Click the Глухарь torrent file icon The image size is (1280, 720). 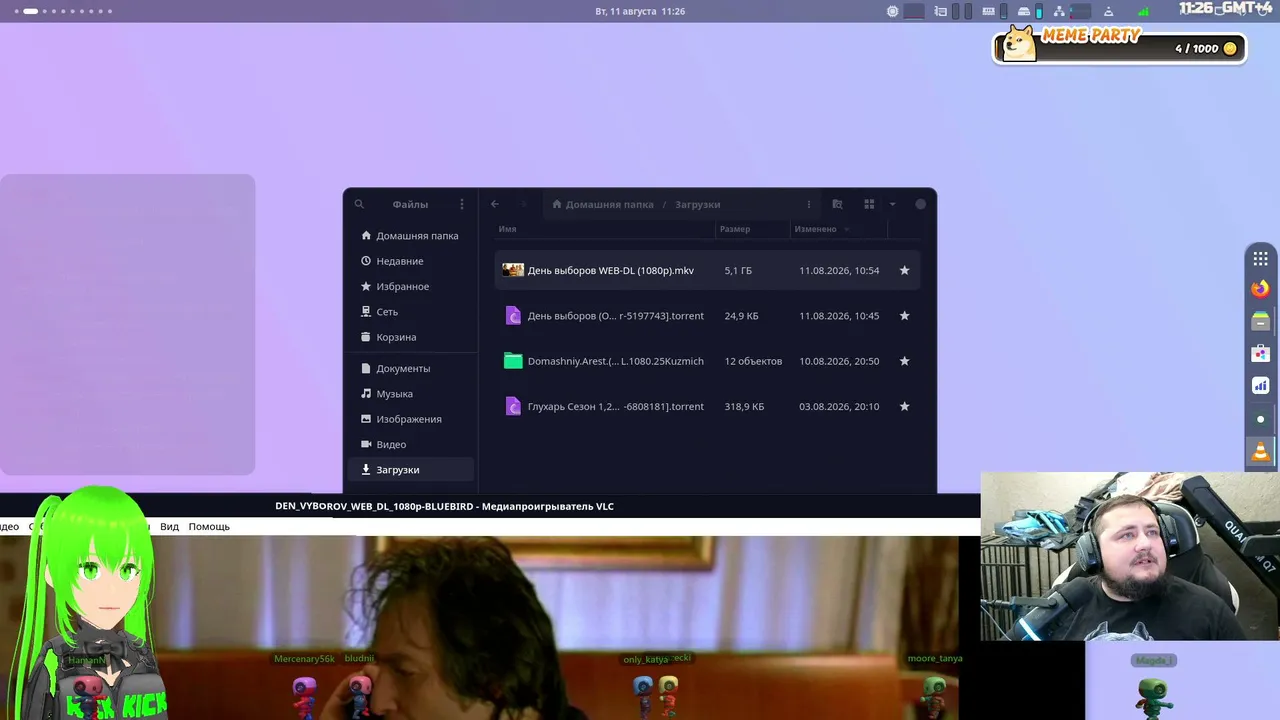pos(513,406)
